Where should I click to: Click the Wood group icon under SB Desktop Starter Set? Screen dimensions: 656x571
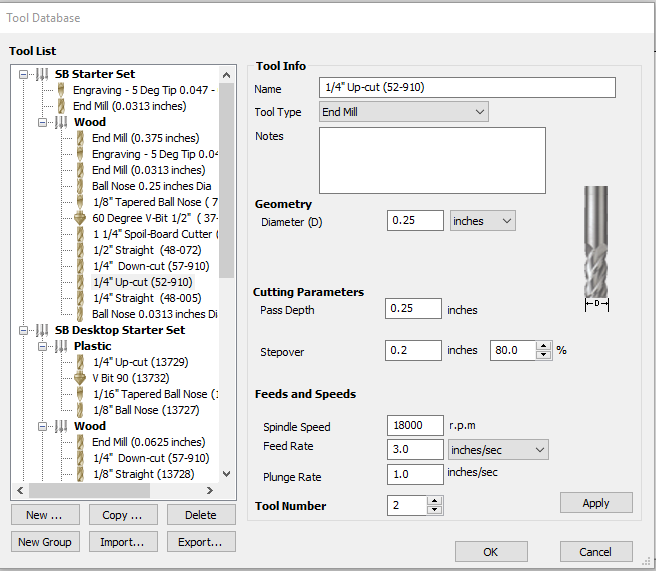coord(61,426)
